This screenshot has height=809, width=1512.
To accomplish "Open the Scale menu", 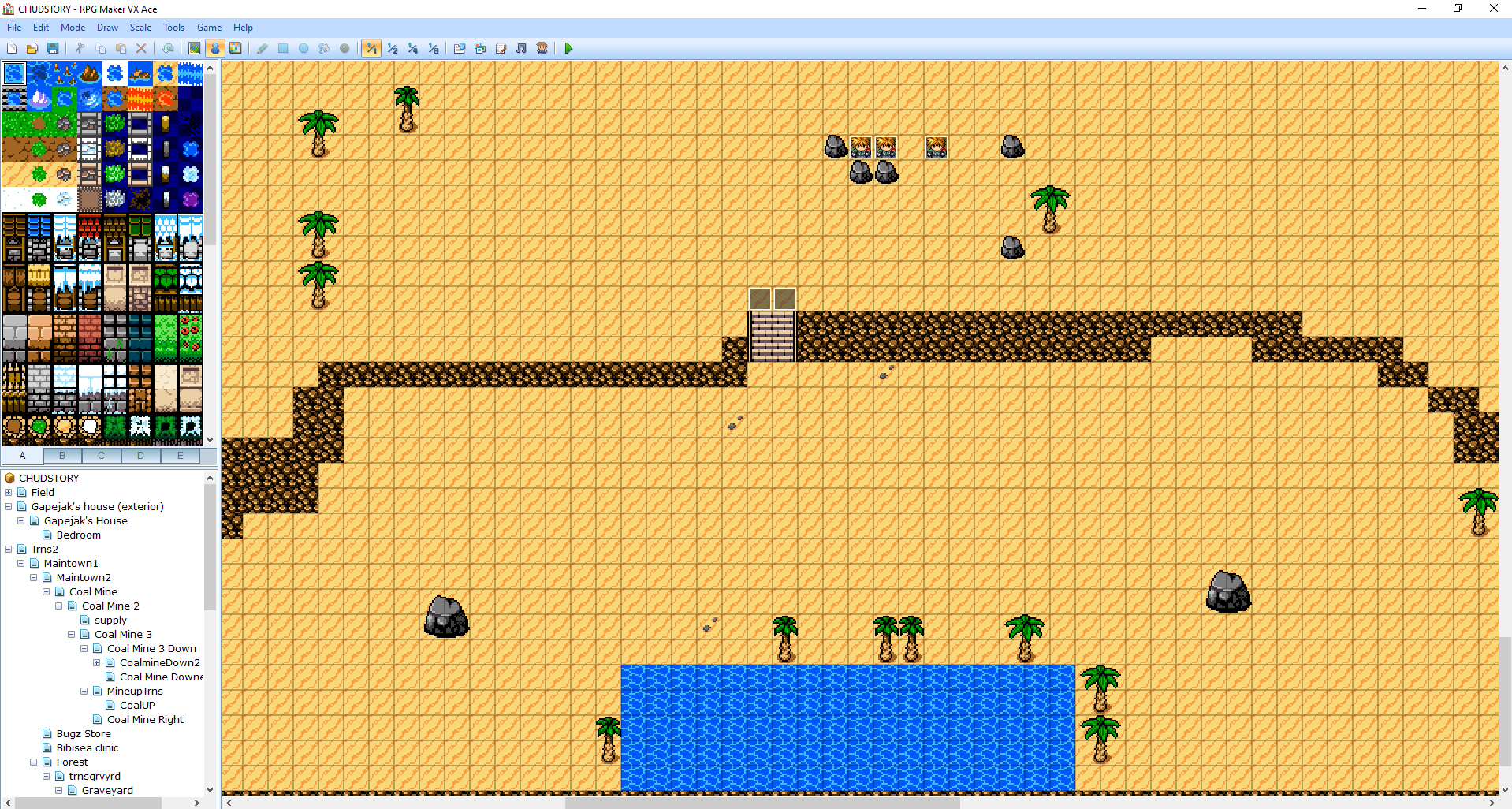I will click(140, 28).
